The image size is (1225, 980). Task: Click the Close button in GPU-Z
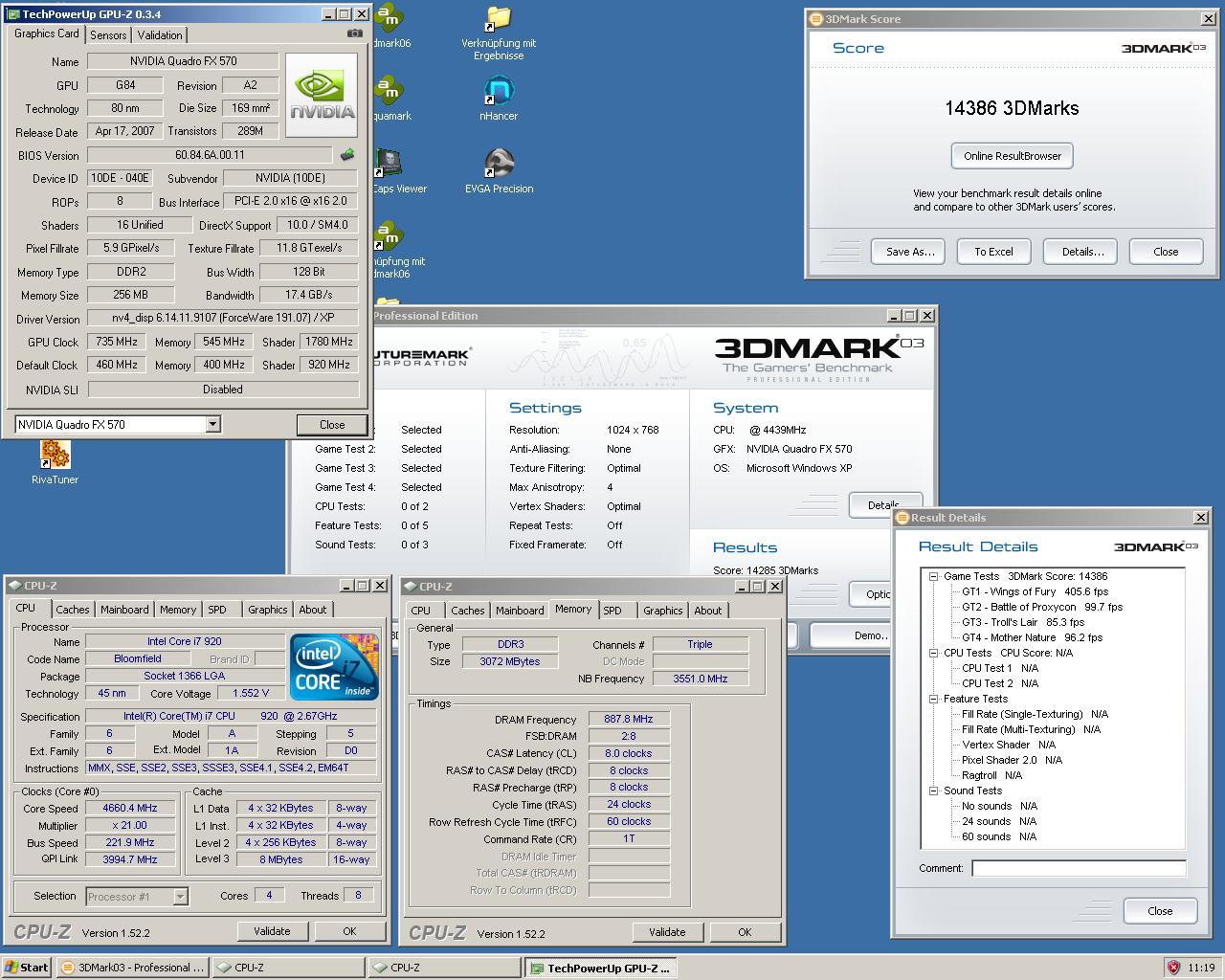point(332,425)
